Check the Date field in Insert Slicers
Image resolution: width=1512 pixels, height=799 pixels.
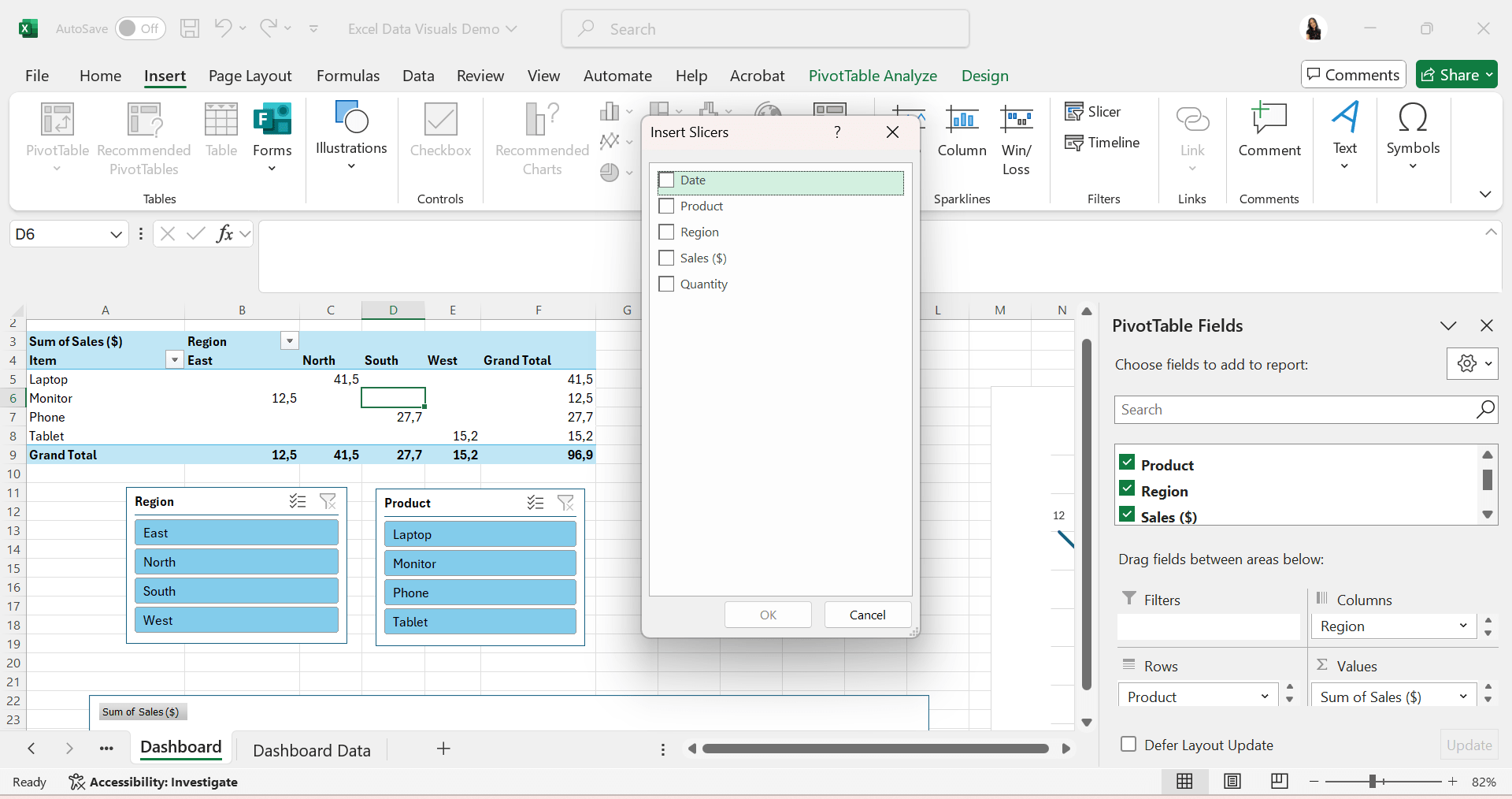(x=667, y=180)
